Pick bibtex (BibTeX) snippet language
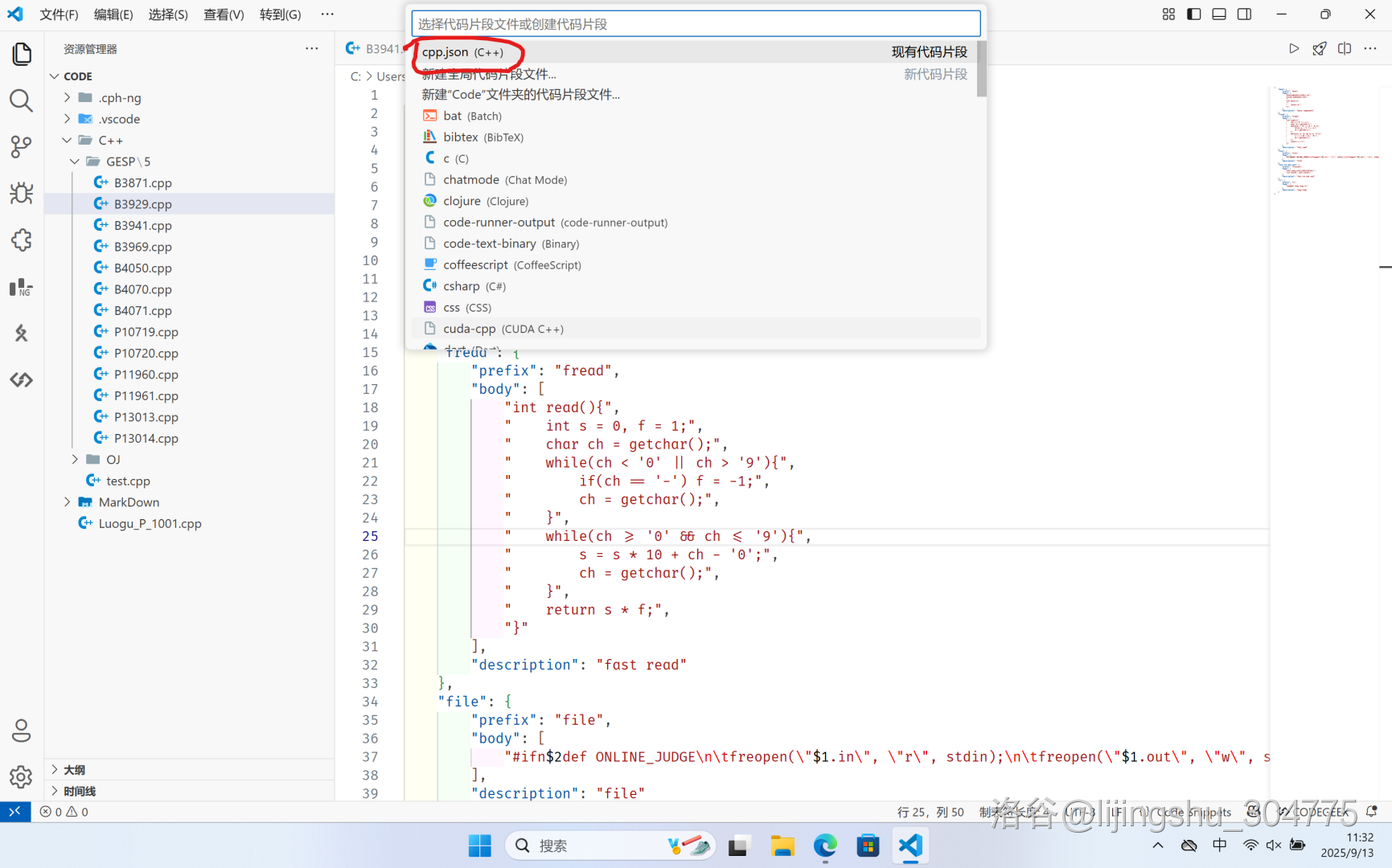Image resolution: width=1392 pixels, height=868 pixels. tap(694, 137)
